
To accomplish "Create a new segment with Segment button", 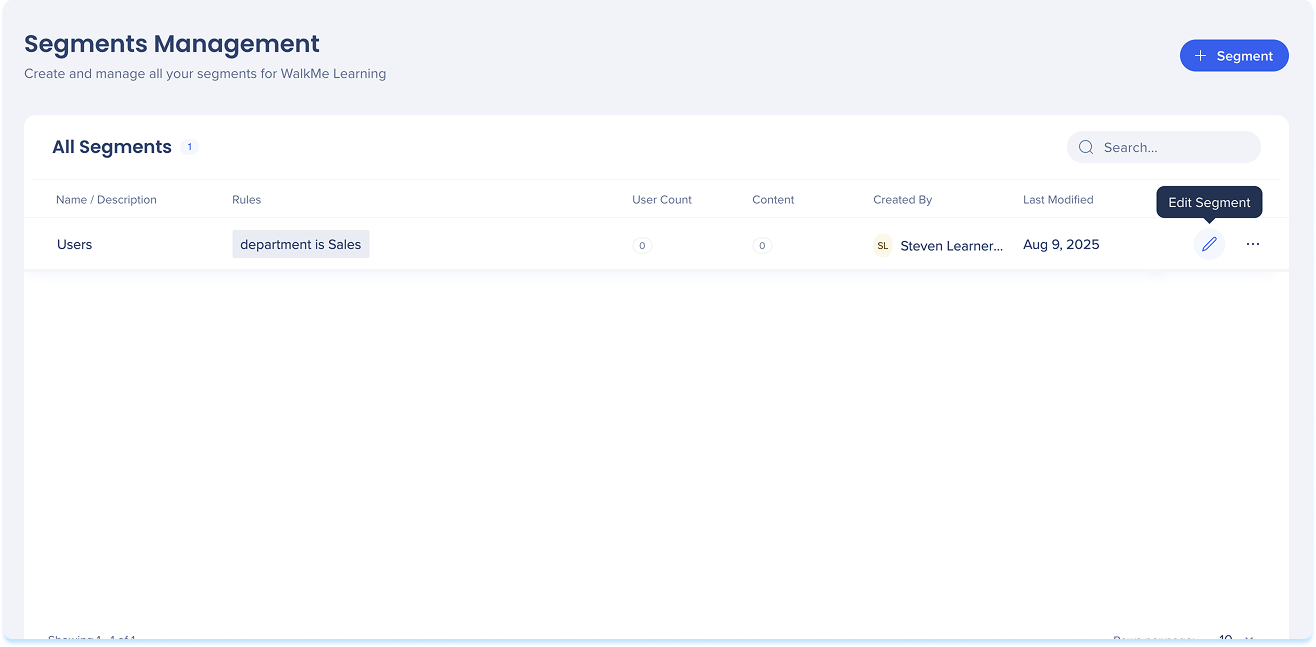I will pos(1233,56).
